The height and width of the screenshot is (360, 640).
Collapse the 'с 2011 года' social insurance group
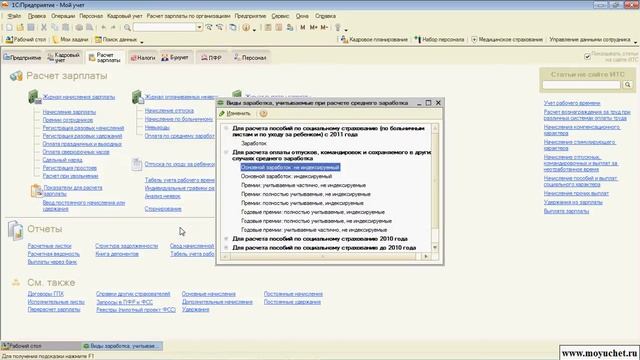[226, 128]
